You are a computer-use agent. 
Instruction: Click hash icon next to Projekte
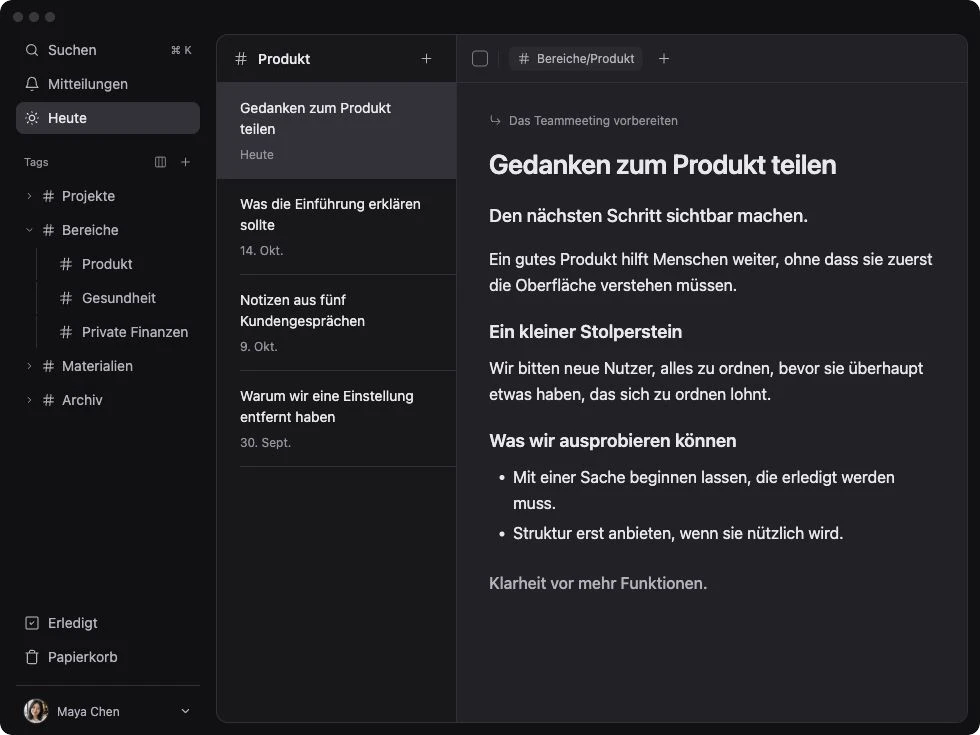pyautogui.click(x=48, y=196)
